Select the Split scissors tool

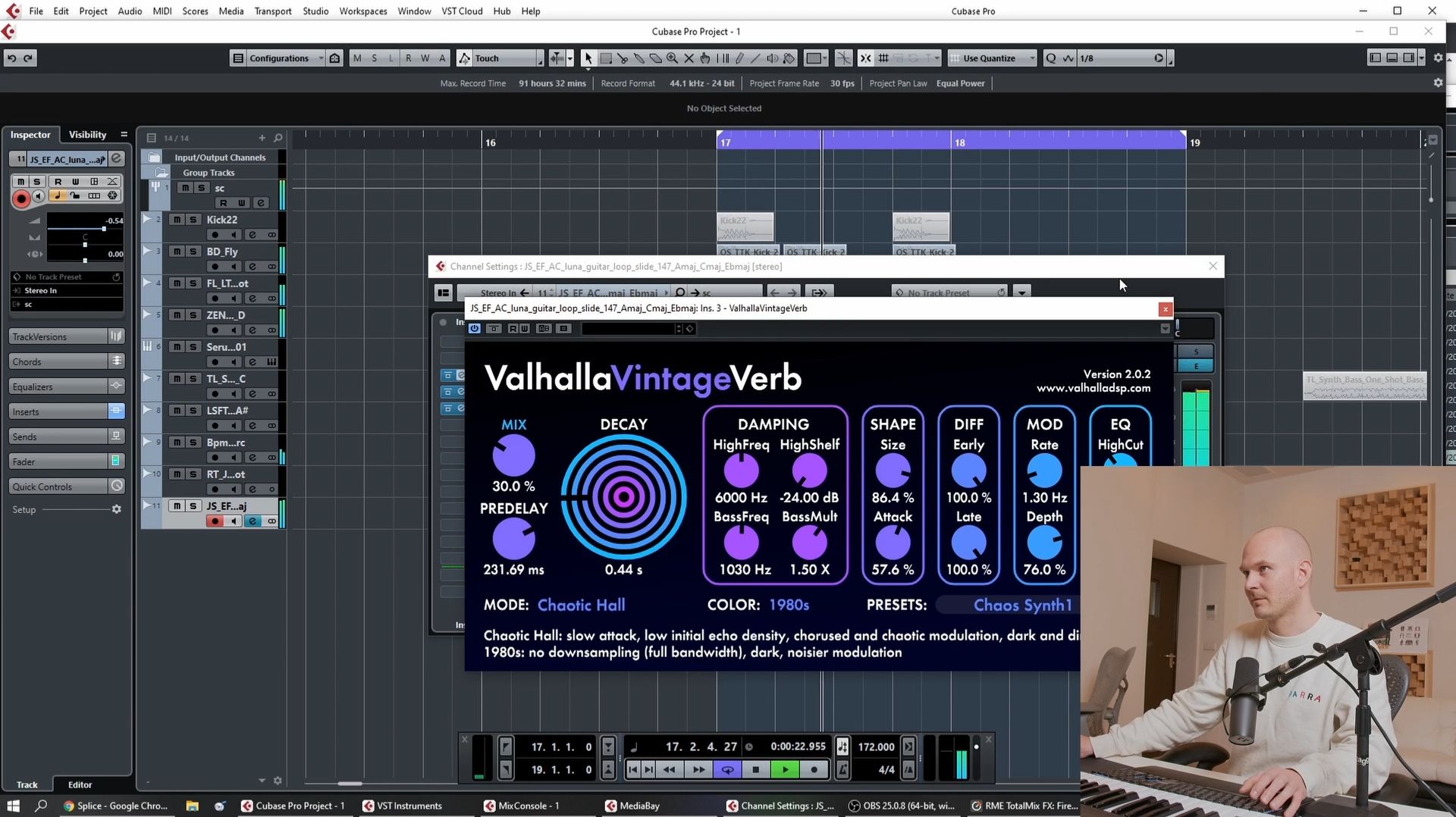pyautogui.click(x=623, y=58)
